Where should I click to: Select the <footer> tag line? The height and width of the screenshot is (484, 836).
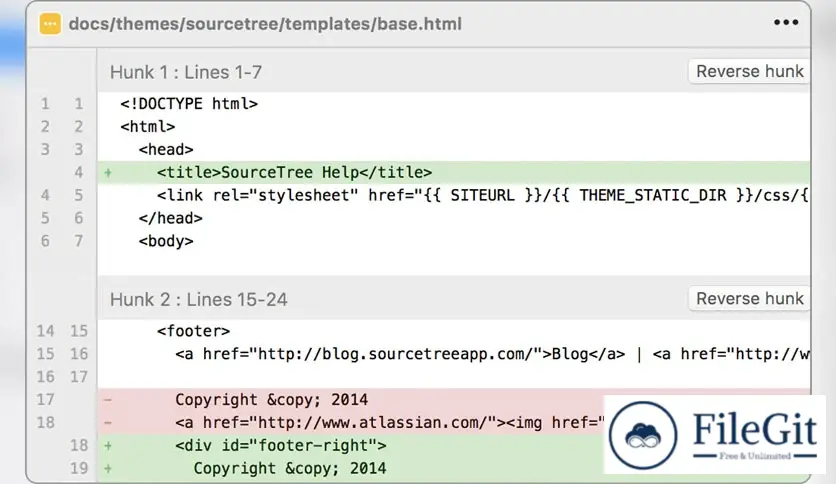pyautogui.click(x=454, y=330)
